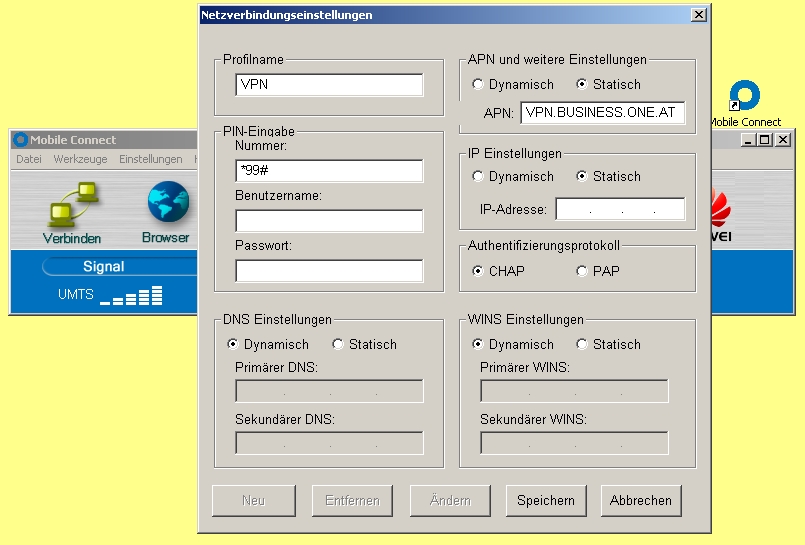Viewport: 805px width, 545px height.
Task: Click into the Passwort field
Action: click(x=329, y=271)
